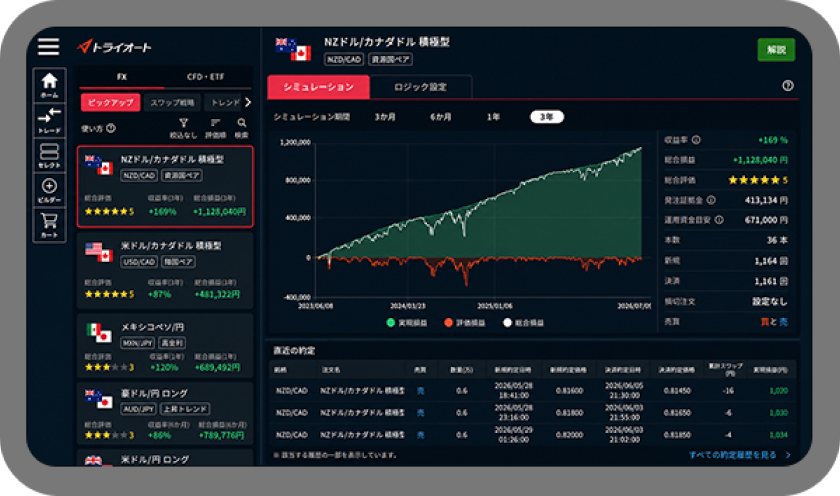Image resolution: width=840 pixels, height=496 pixels.
Task: Click the magnifier search icon
Action: [x=242, y=123]
